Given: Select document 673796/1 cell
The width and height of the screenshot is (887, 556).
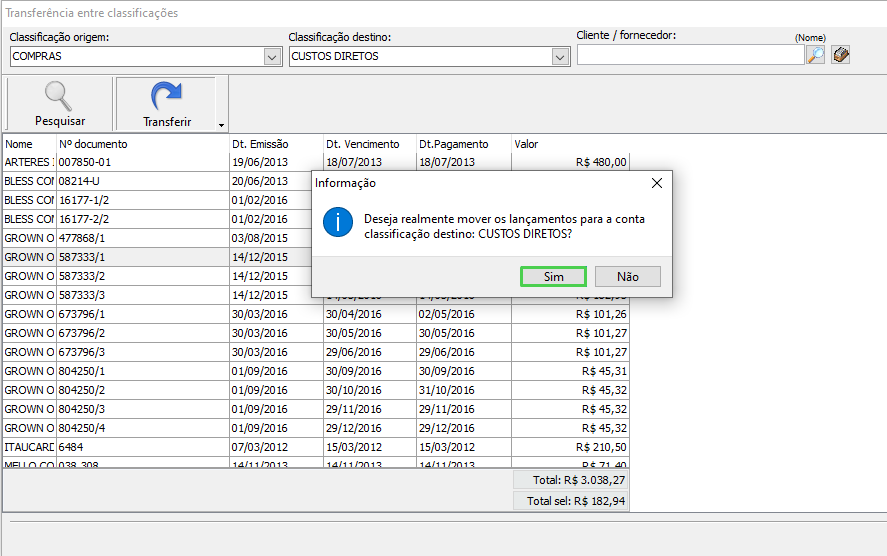Looking at the screenshot, I should click(143, 314).
